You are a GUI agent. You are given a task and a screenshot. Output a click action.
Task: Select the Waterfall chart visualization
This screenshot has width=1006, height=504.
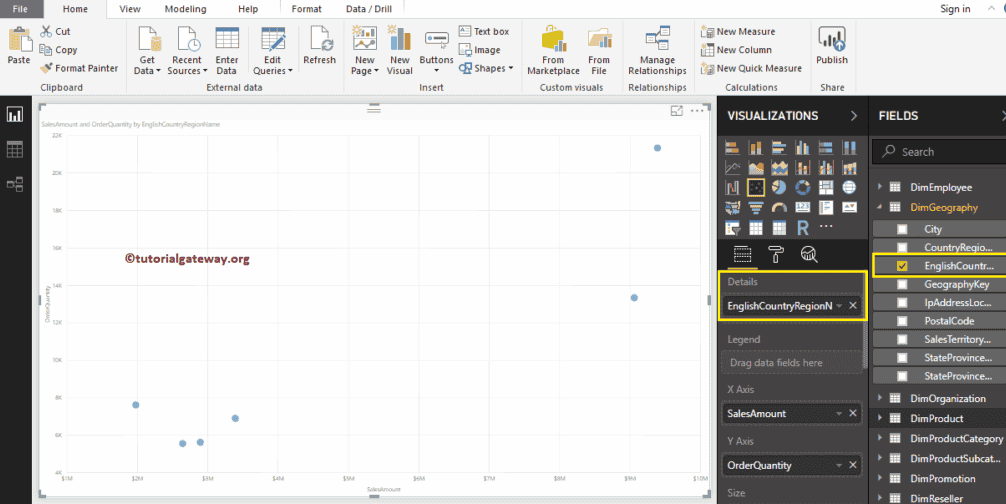pos(732,187)
